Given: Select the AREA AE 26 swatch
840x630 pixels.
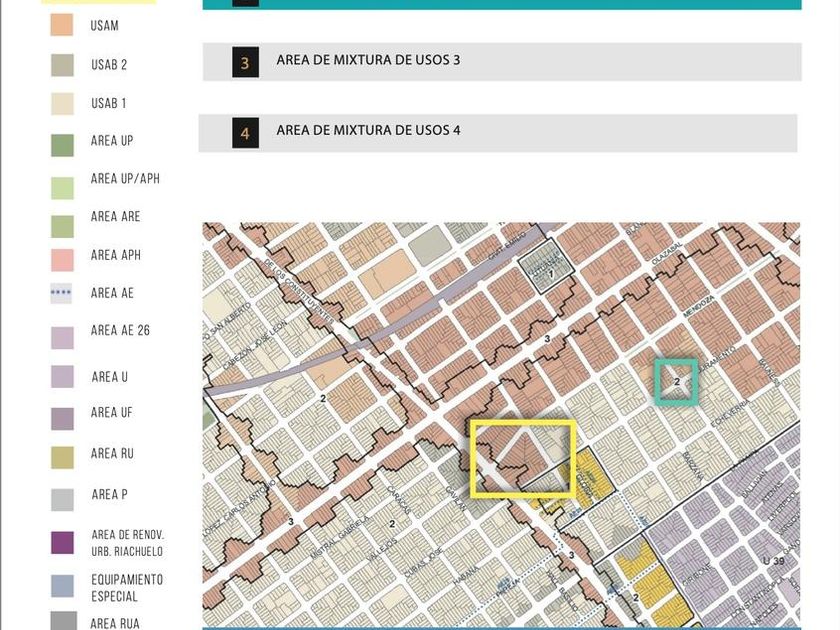Looking at the screenshot, I should pos(62,338).
